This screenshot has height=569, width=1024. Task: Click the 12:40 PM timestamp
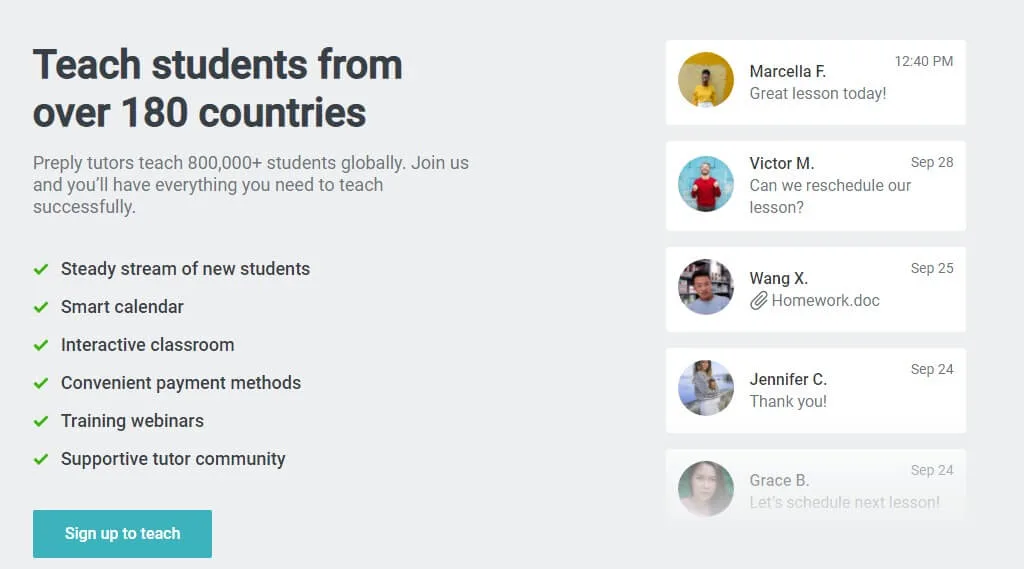click(923, 61)
